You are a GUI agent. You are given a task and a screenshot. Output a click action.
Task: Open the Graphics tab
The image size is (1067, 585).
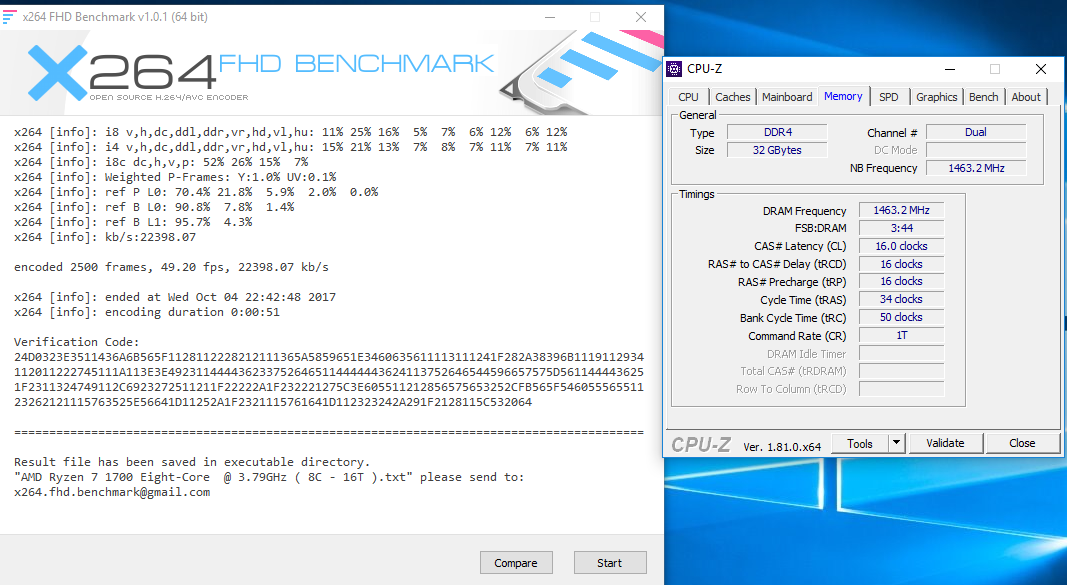(936, 97)
